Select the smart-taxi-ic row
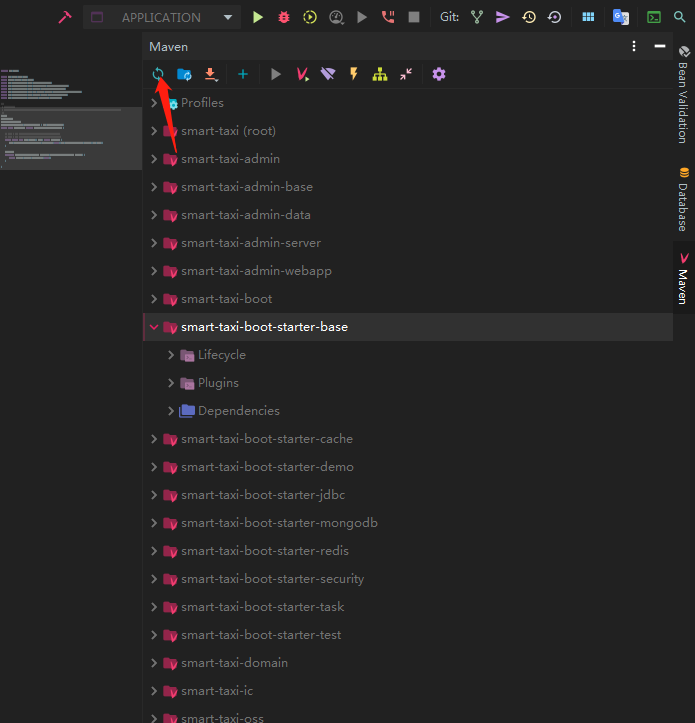The height and width of the screenshot is (723, 695). (408, 691)
